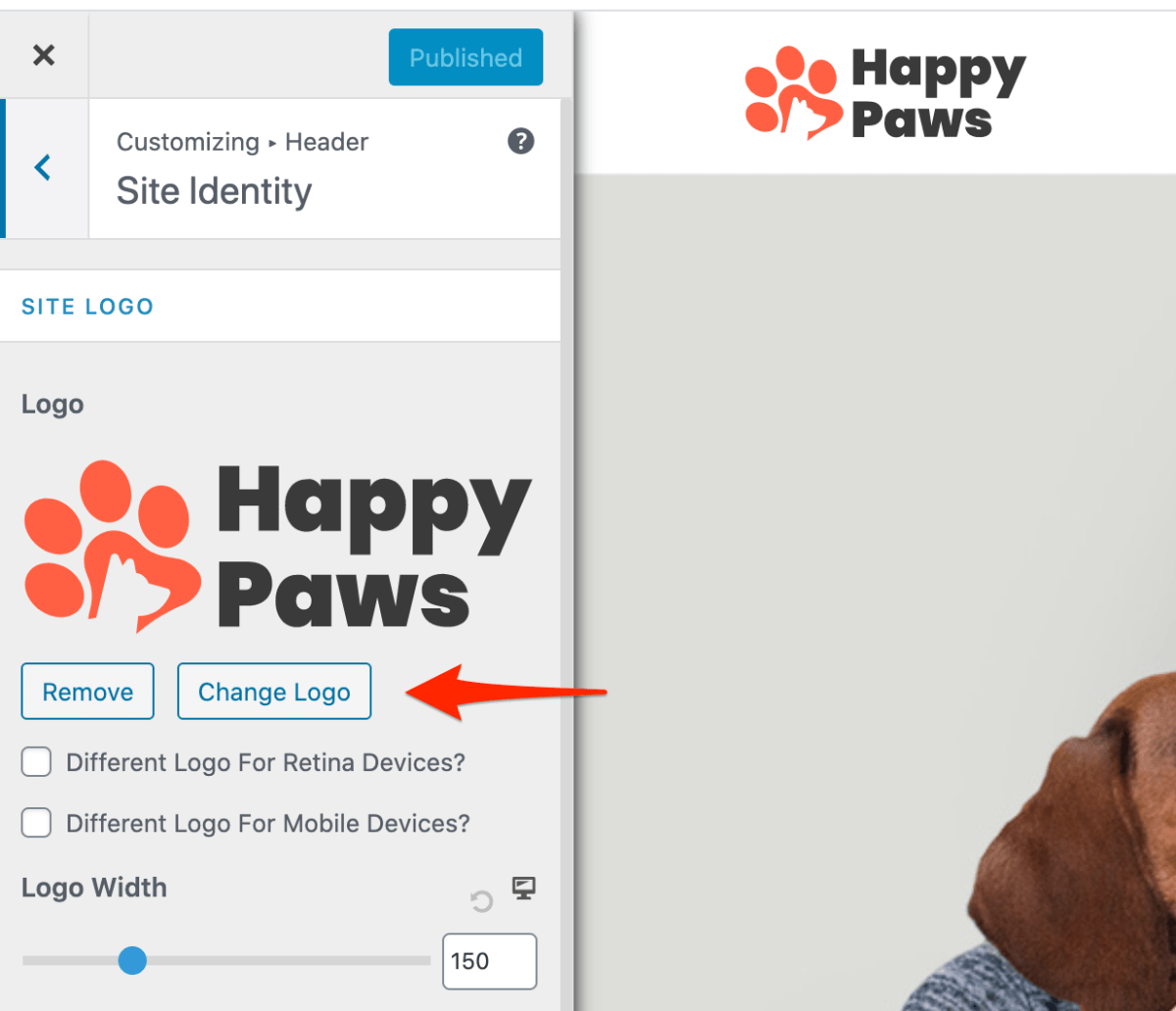The height and width of the screenshot is (1011, 1176).
Task: Click the Logo Width label
Action: [94, 888]
